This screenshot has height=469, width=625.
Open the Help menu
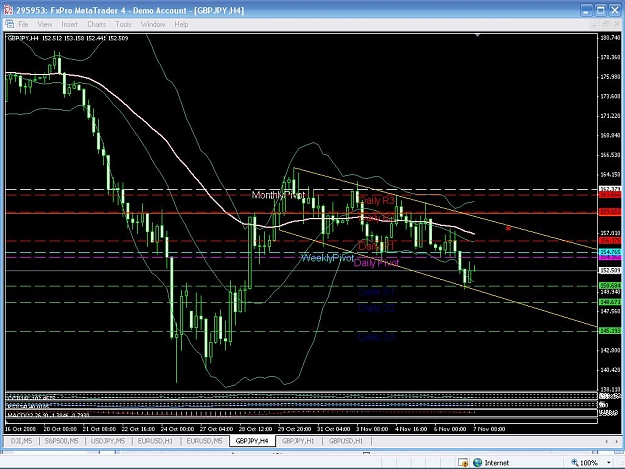[x=181, y=24]
